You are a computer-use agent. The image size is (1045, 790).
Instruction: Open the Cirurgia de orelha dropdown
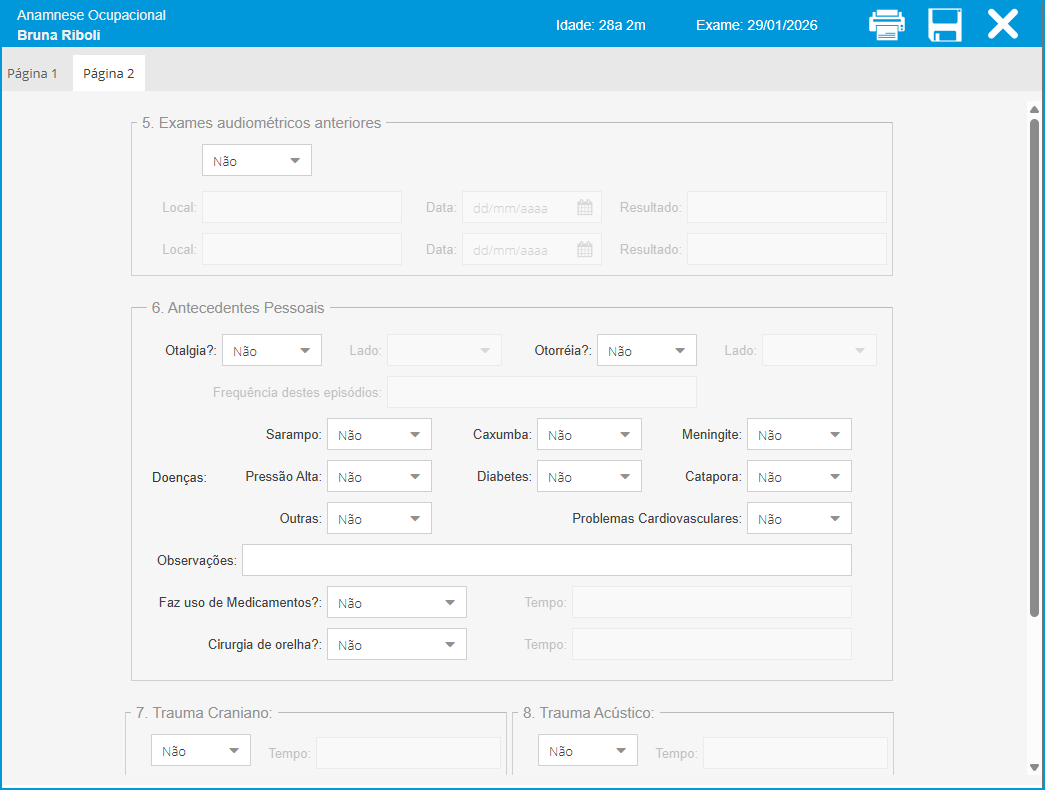pos(397,645)
